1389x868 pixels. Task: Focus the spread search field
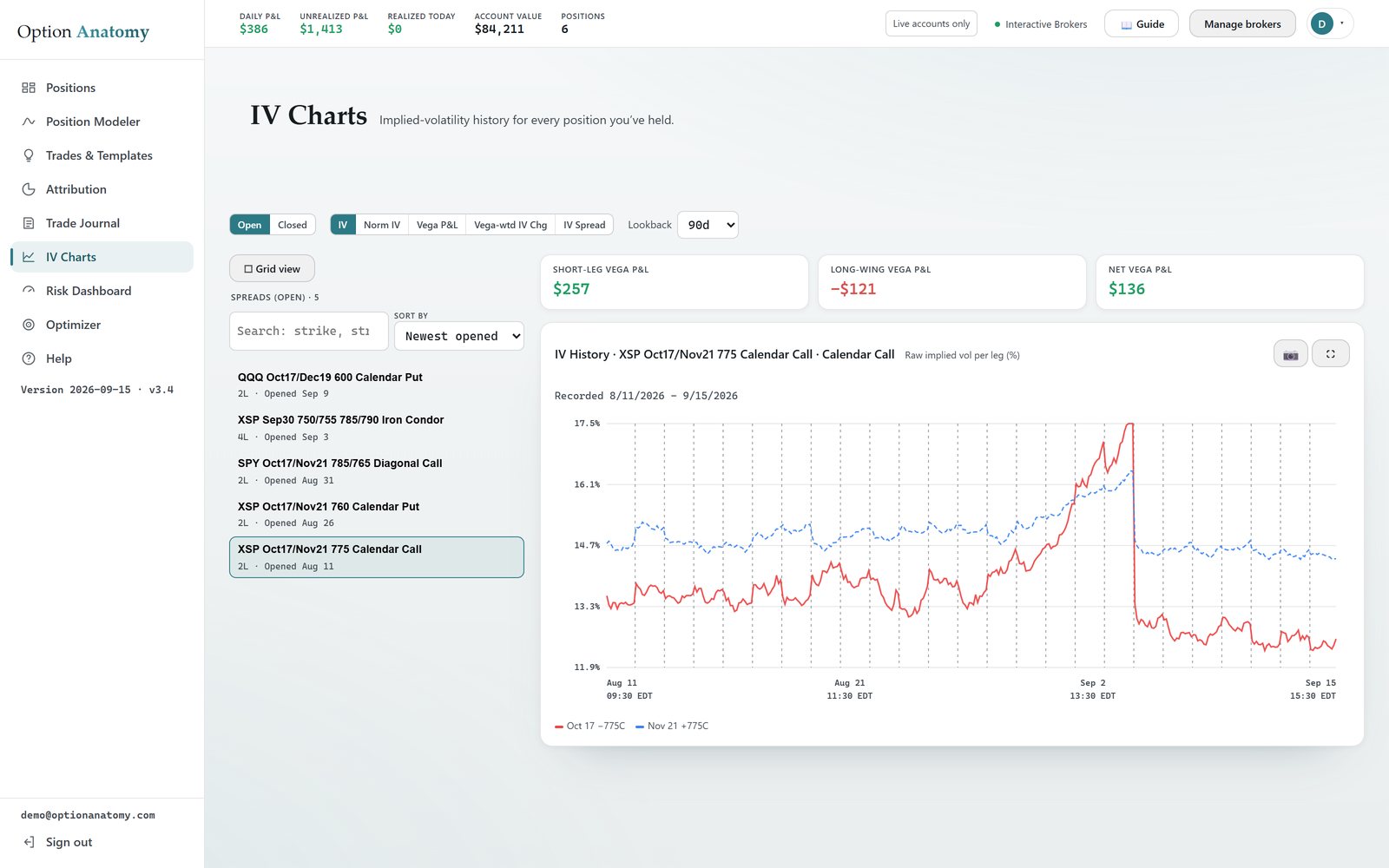[x=309, y=331]
